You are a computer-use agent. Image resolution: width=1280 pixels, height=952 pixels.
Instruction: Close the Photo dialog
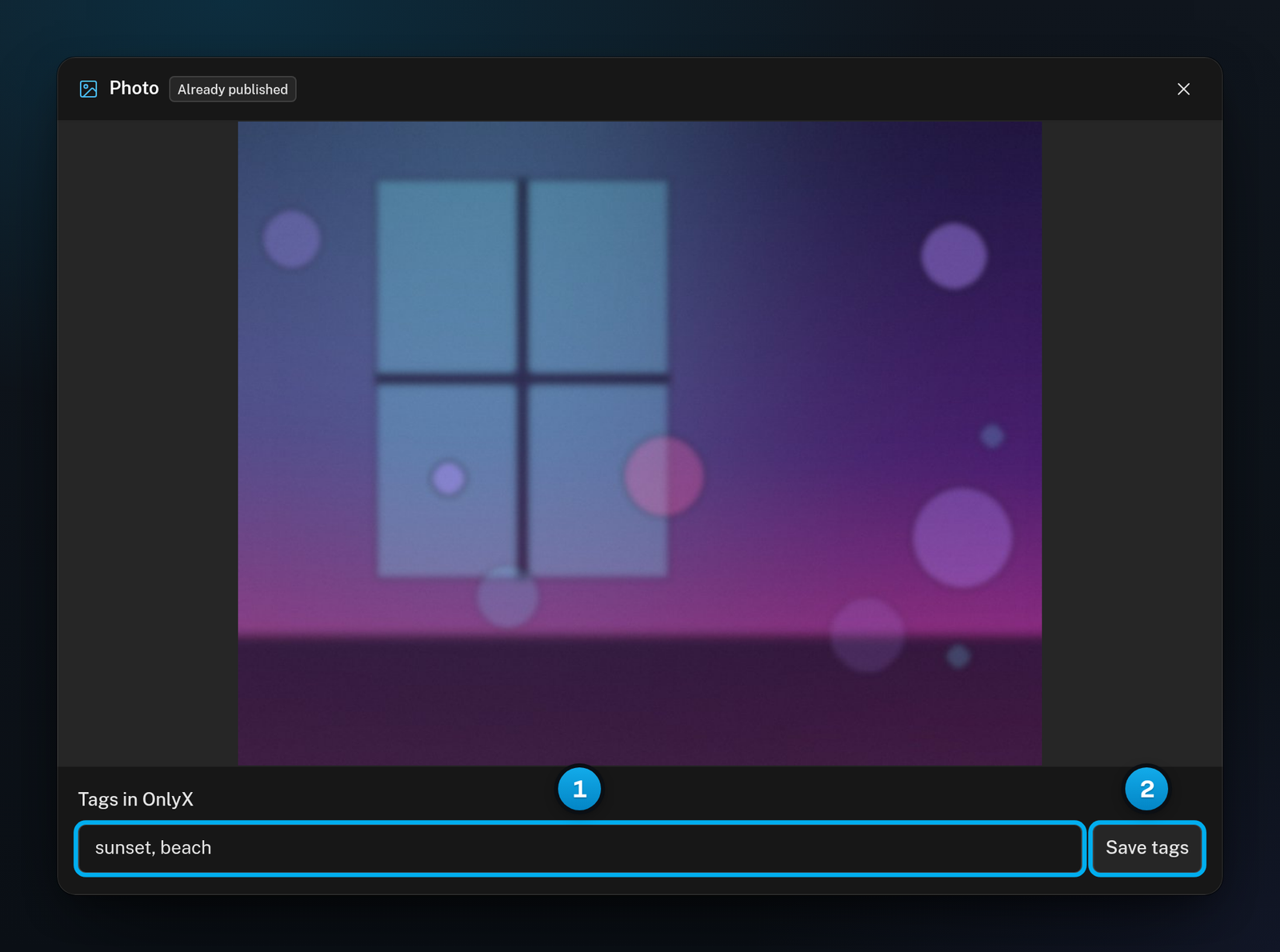(x=1183, y=89)
